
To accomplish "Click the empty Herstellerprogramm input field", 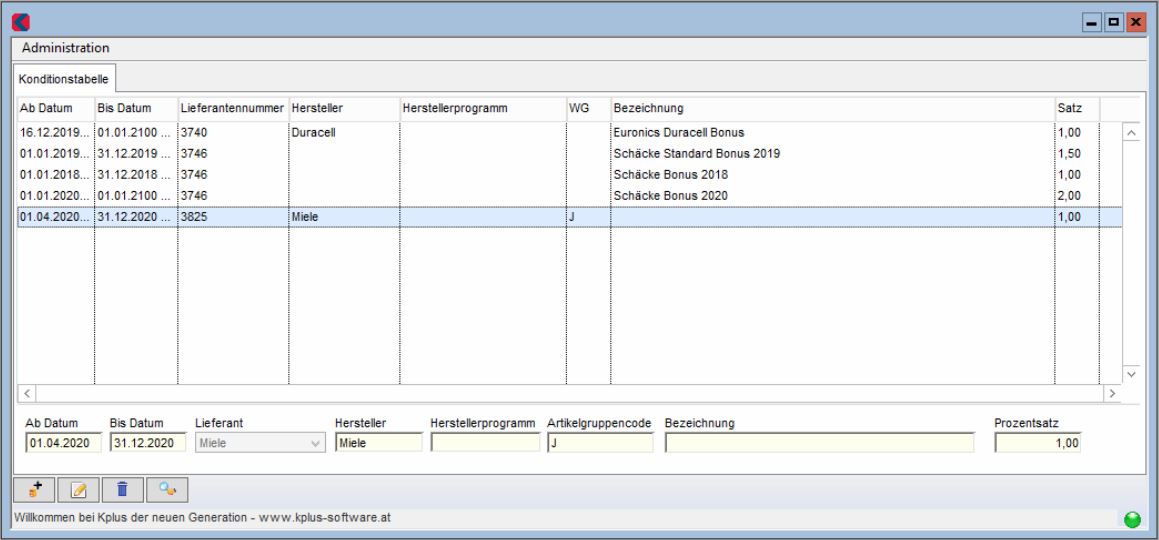I will click(x=486, y=443).
